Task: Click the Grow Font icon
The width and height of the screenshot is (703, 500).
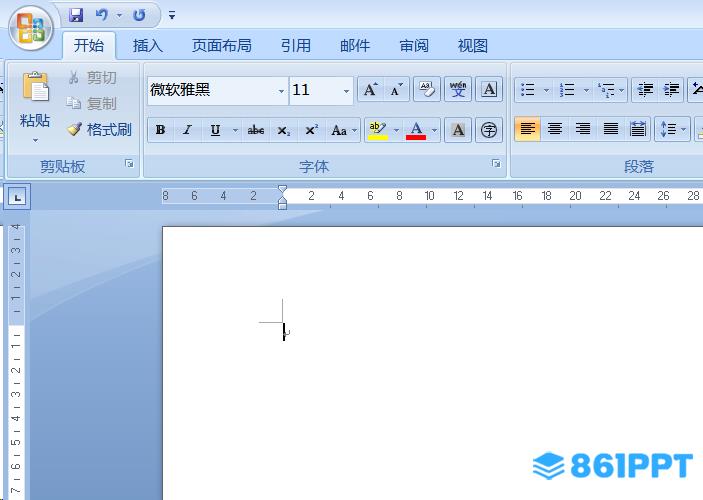Action: point(370,90)
